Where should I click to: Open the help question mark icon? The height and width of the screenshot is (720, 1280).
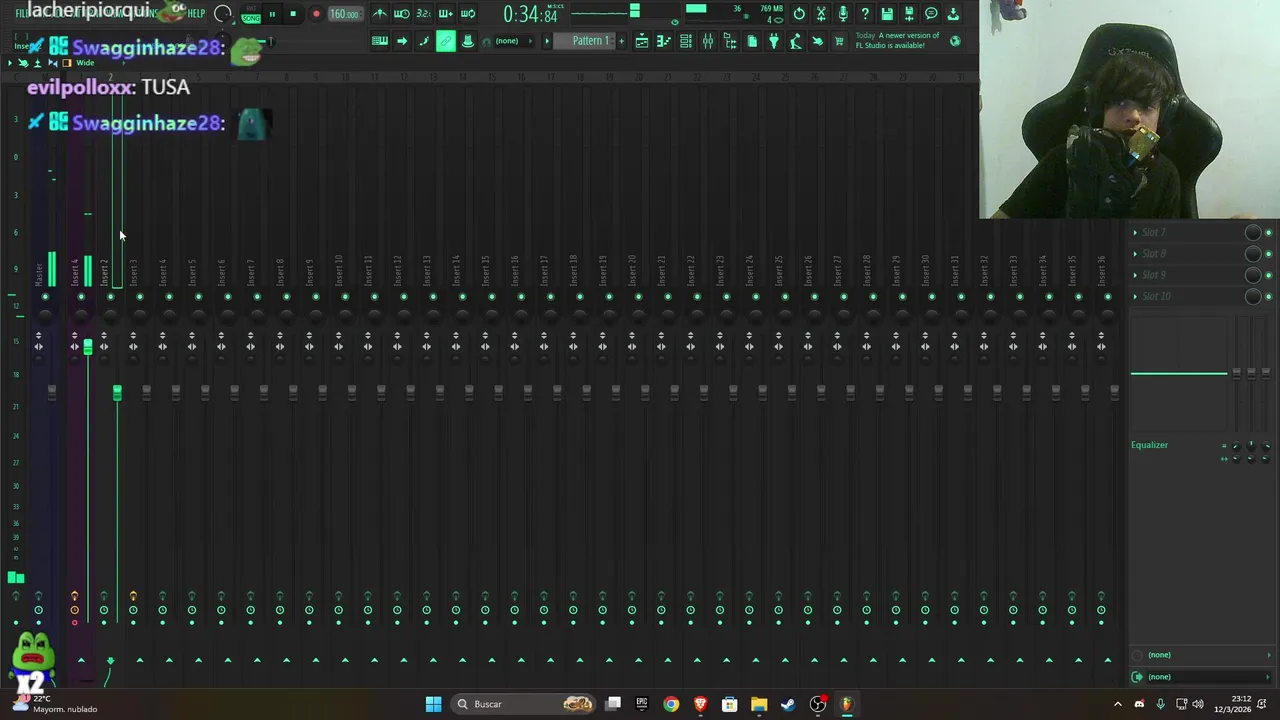[865, 14]
